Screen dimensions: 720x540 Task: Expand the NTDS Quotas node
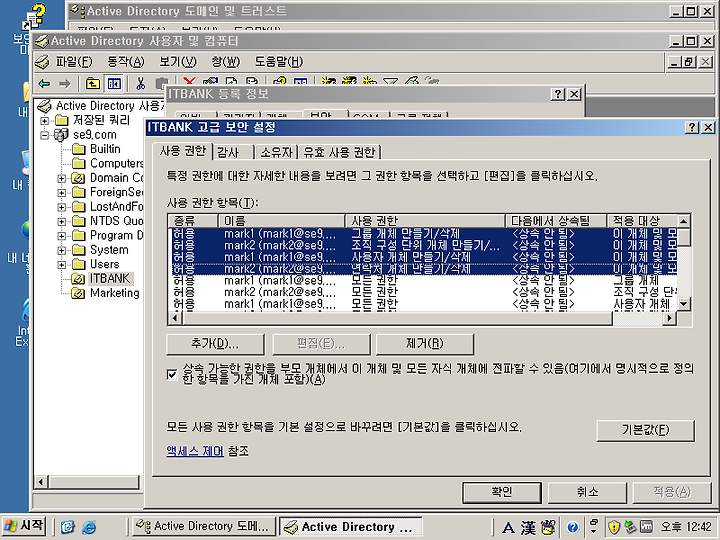[x=62, y=221]
